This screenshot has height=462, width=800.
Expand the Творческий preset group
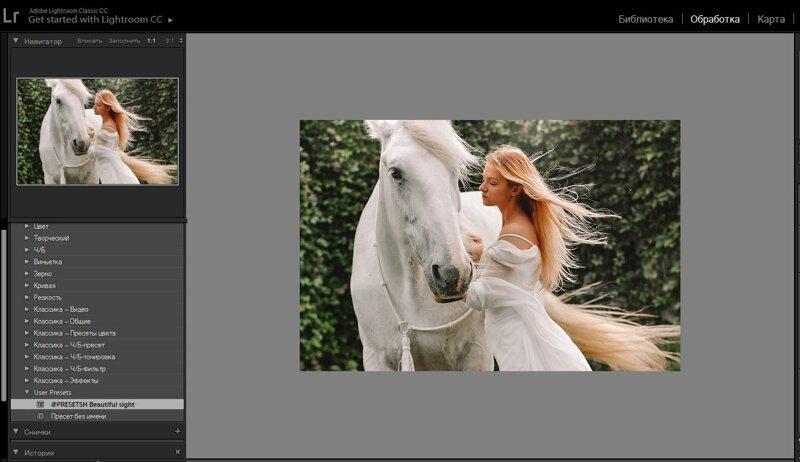[27, 238]
